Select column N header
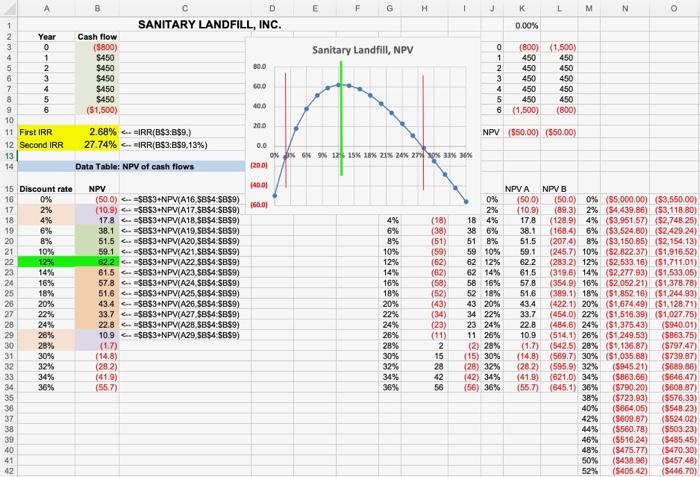The height and width of the screenshot is (477, 700). pos(625,8)
